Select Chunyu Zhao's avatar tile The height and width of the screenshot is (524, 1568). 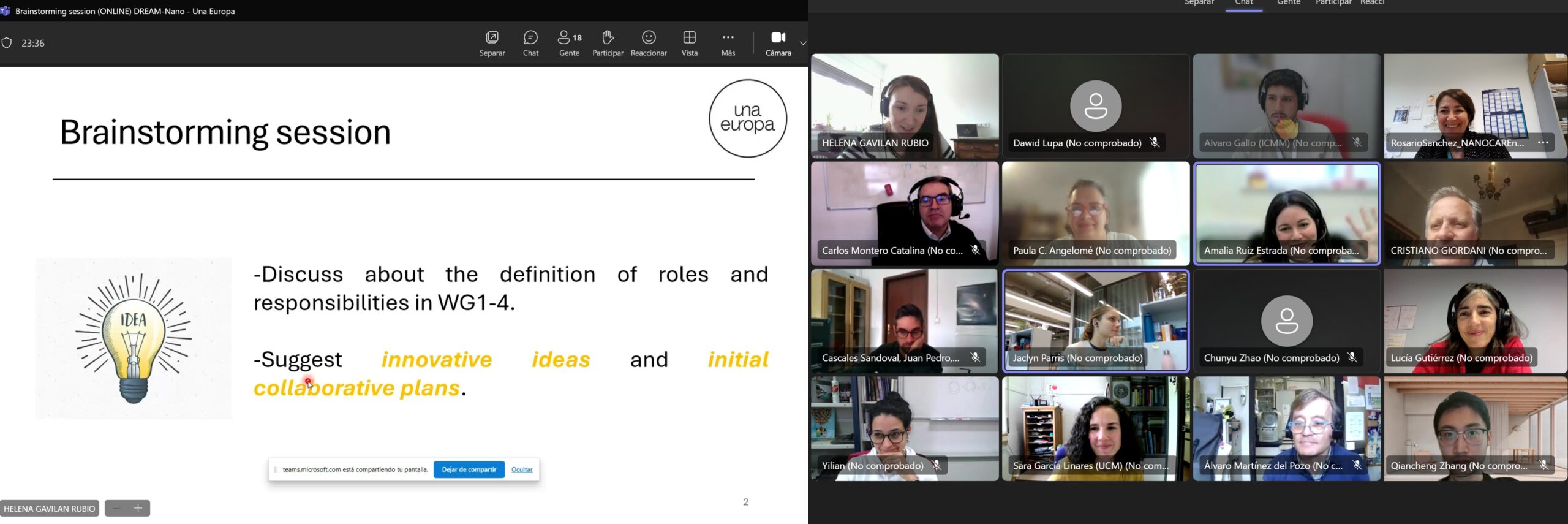pyautogui.click(x=1286, y=321)
